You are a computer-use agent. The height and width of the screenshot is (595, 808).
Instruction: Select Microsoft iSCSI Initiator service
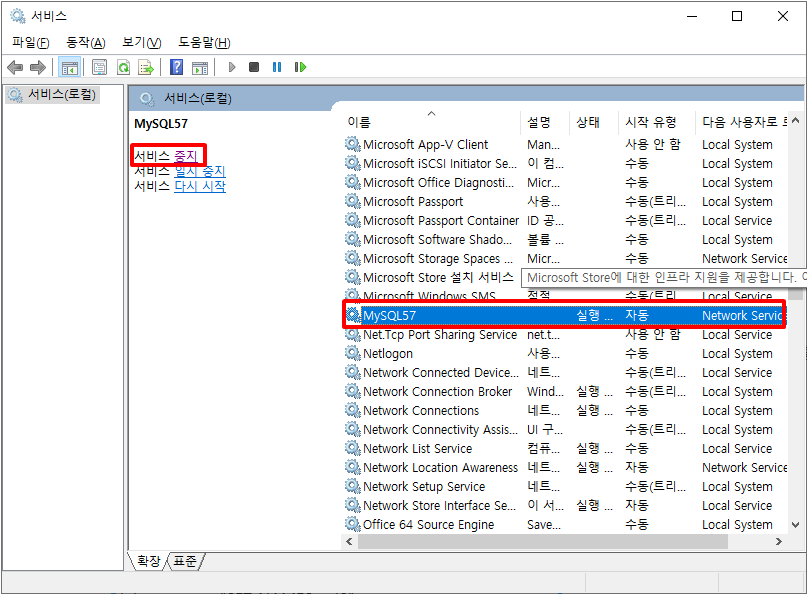[565, 164]
